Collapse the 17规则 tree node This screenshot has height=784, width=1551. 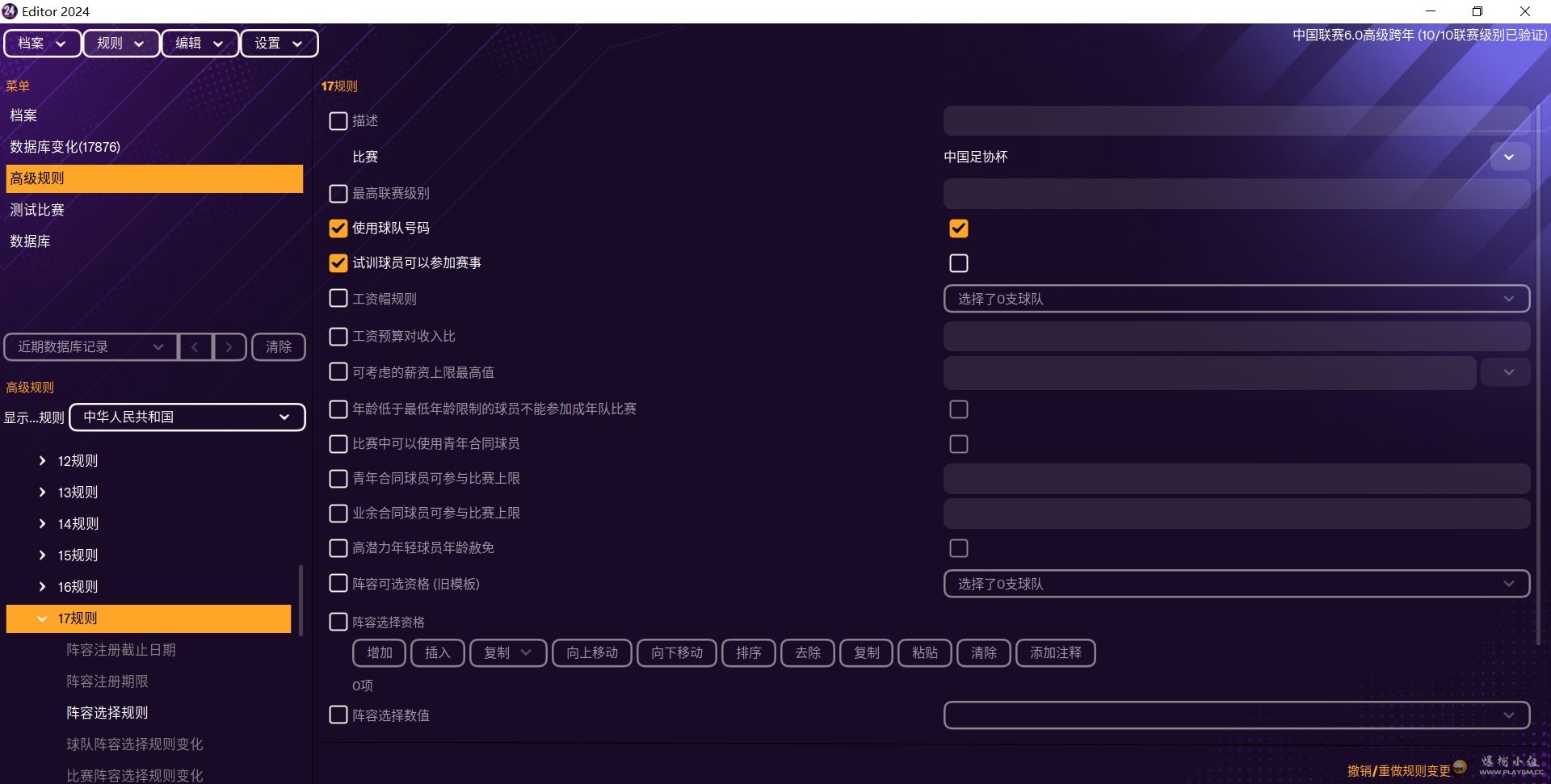point(42,618)
